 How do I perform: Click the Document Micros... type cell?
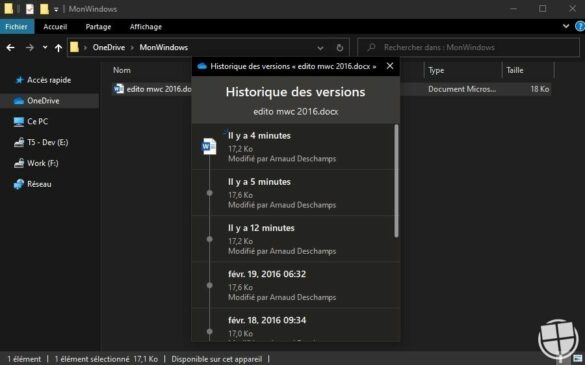(x=462, y=89)
